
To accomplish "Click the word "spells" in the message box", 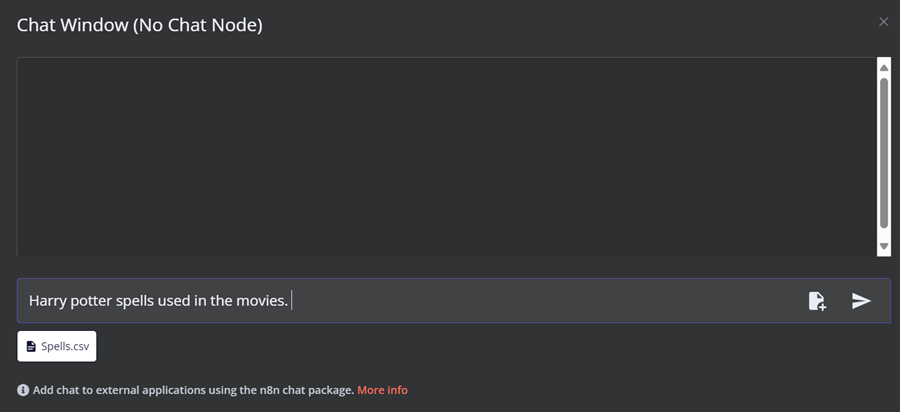I will pos(135,301).
